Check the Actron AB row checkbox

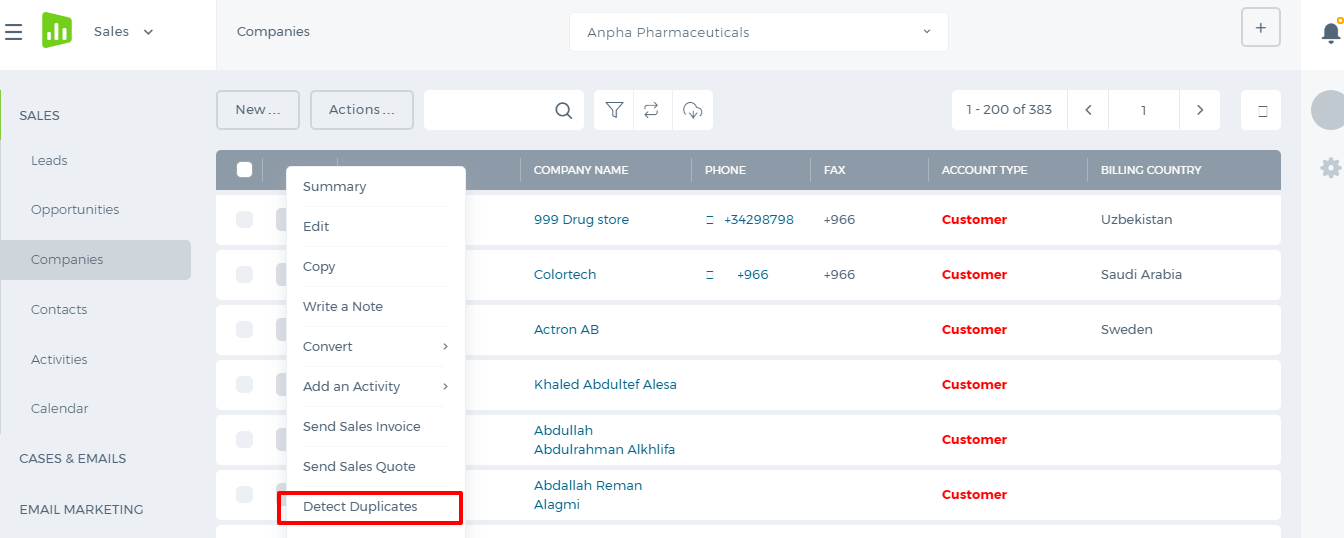coord(245,329)
